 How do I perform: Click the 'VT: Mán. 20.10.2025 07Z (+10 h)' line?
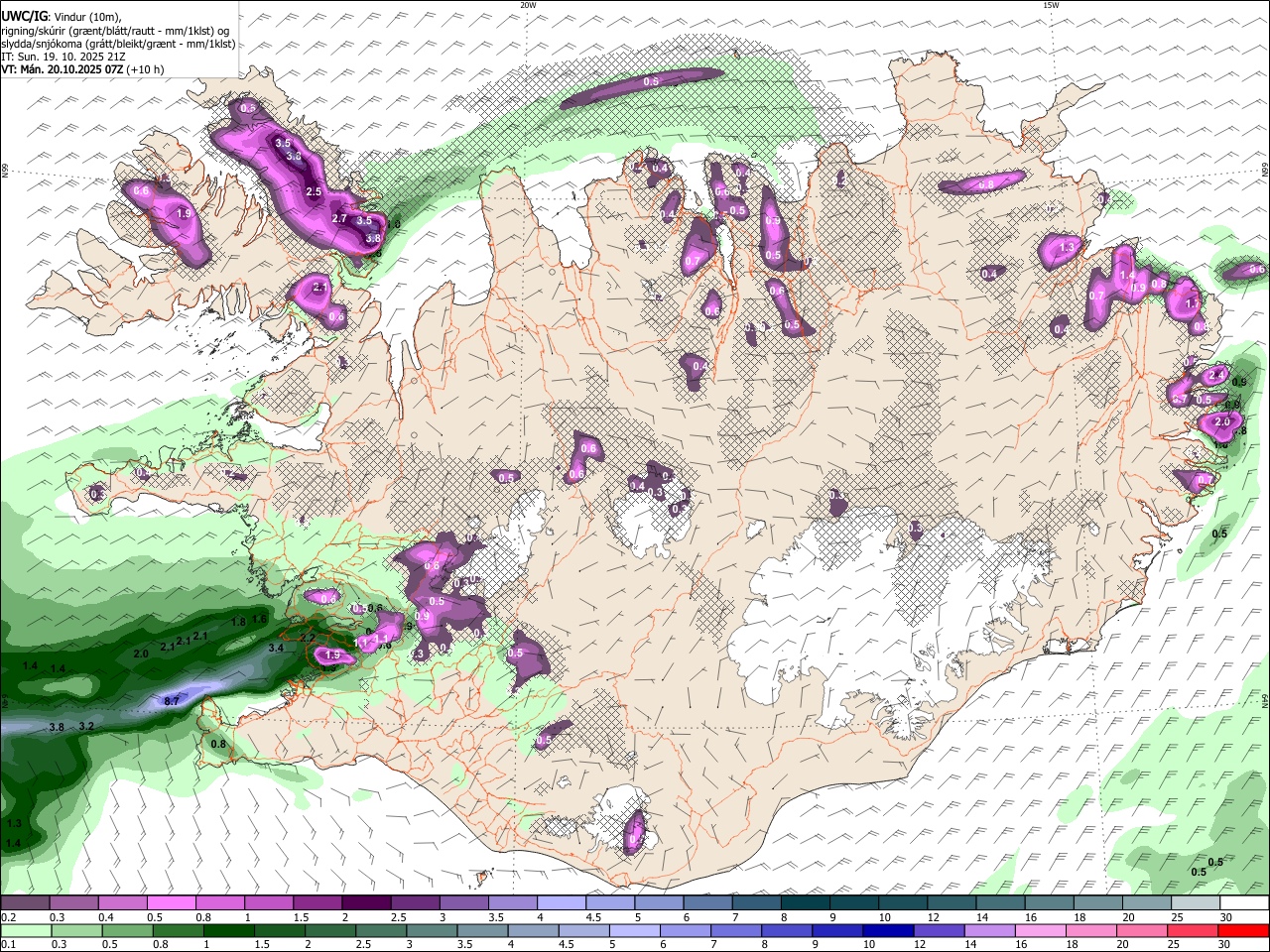point(82,69)
